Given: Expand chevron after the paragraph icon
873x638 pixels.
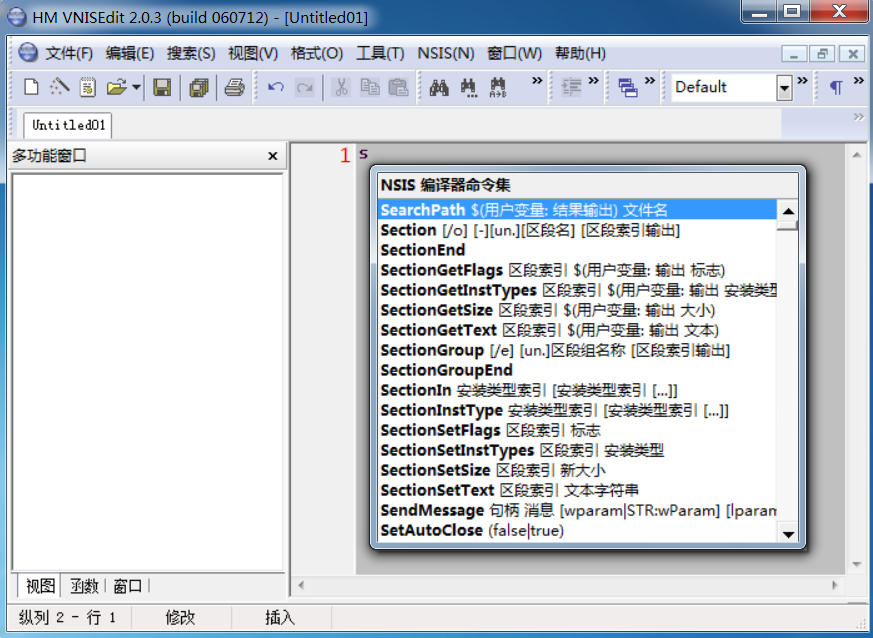Looking at the screenshot, I should coord(859,81).
